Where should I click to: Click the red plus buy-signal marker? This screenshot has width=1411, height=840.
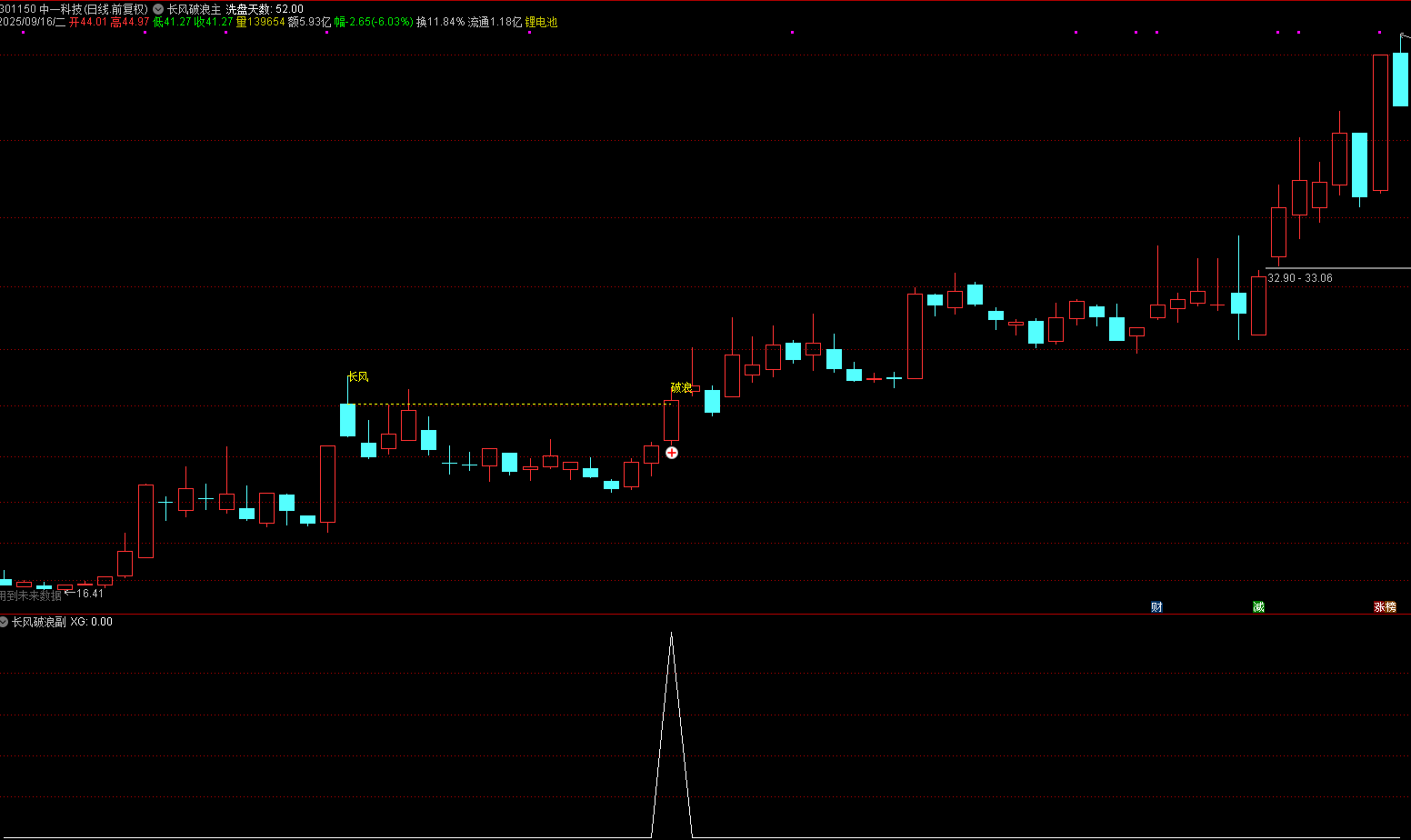(x=672, y=453)
